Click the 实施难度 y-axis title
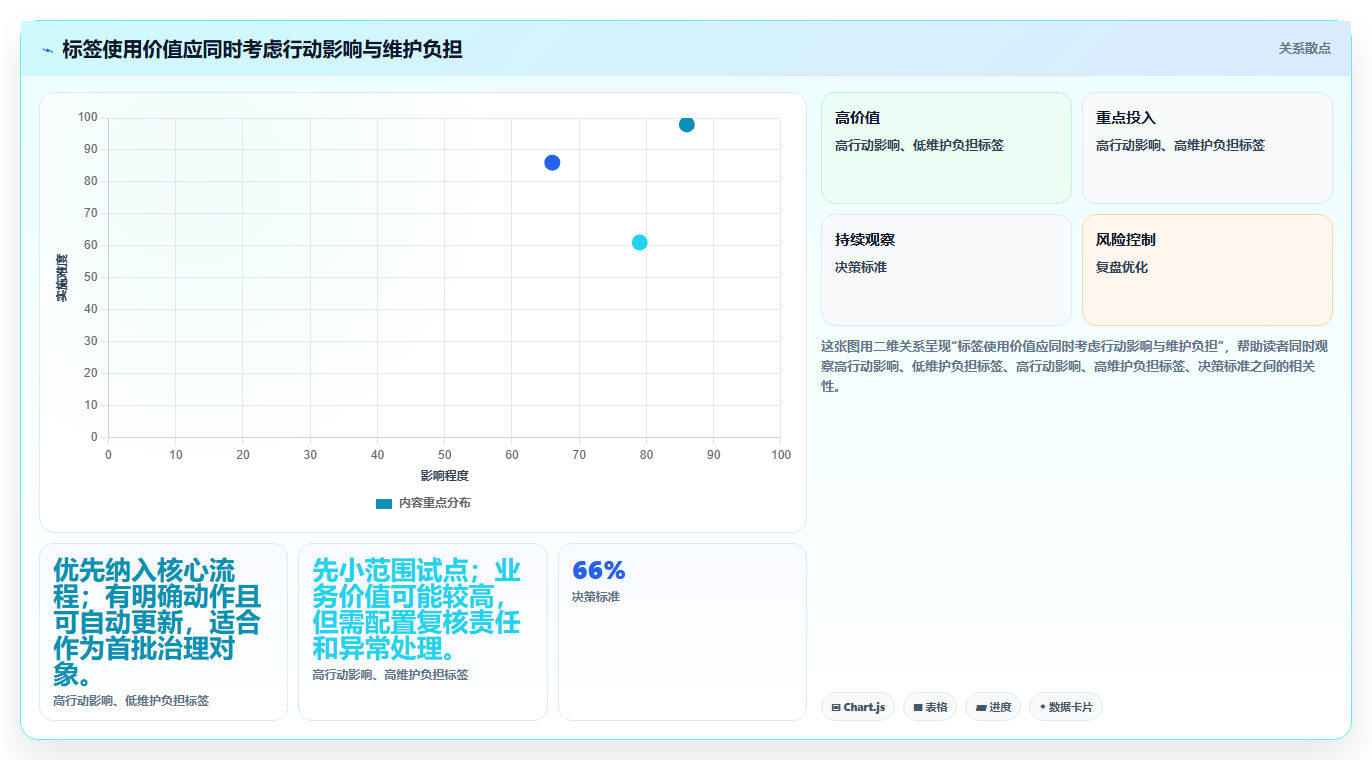Image resolution: width=1372 pixels, height=760 pixels. coord(62,277)
